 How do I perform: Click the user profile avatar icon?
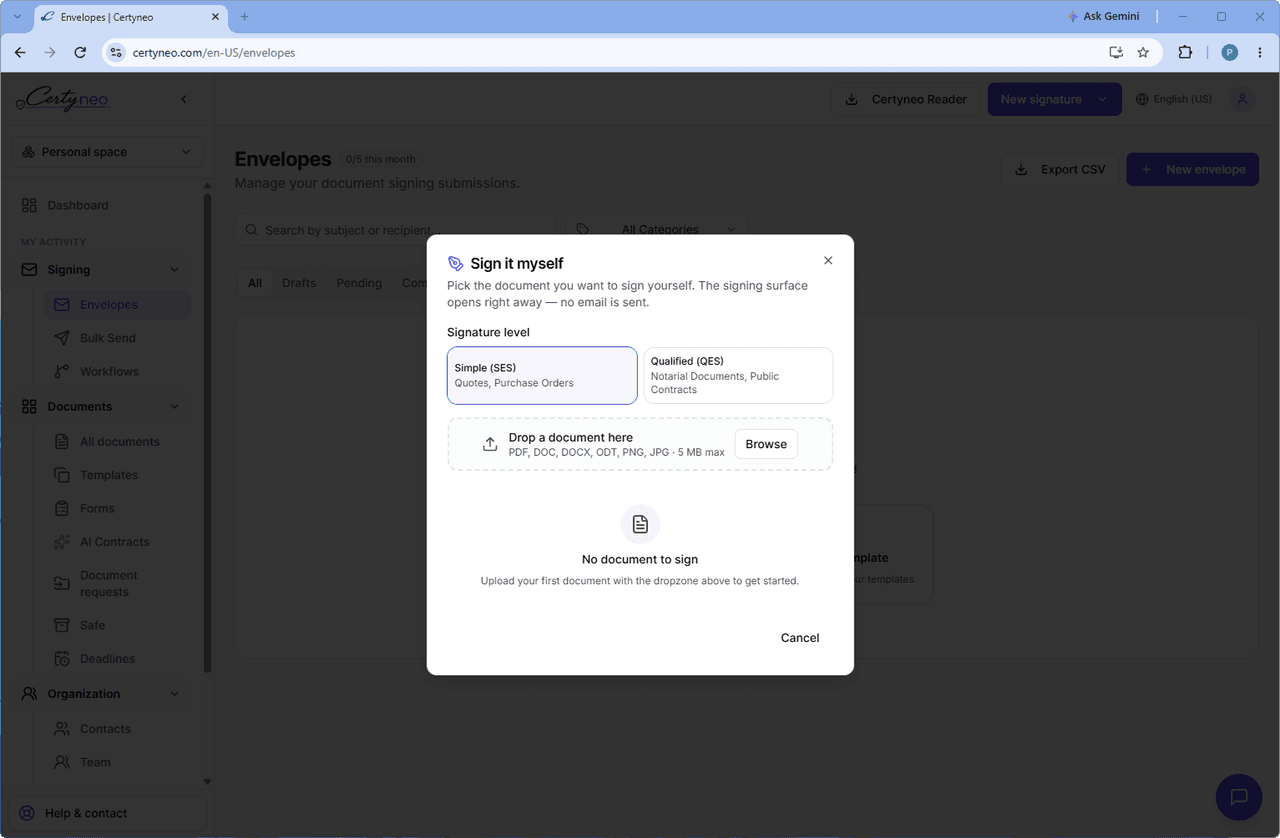click(1242, 99)
